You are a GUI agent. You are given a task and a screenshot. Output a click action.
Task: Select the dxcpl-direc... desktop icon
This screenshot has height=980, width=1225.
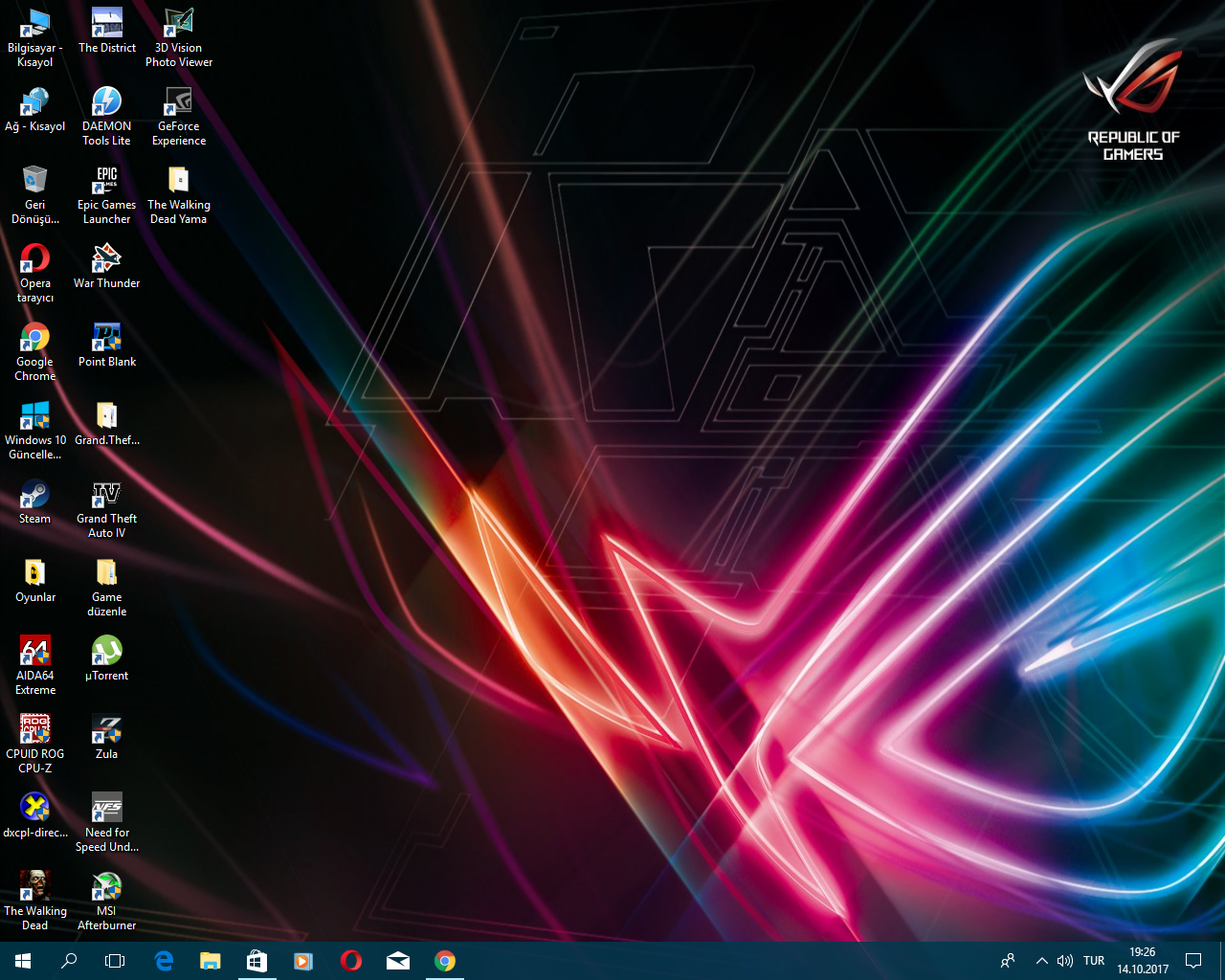coord(35,816)
